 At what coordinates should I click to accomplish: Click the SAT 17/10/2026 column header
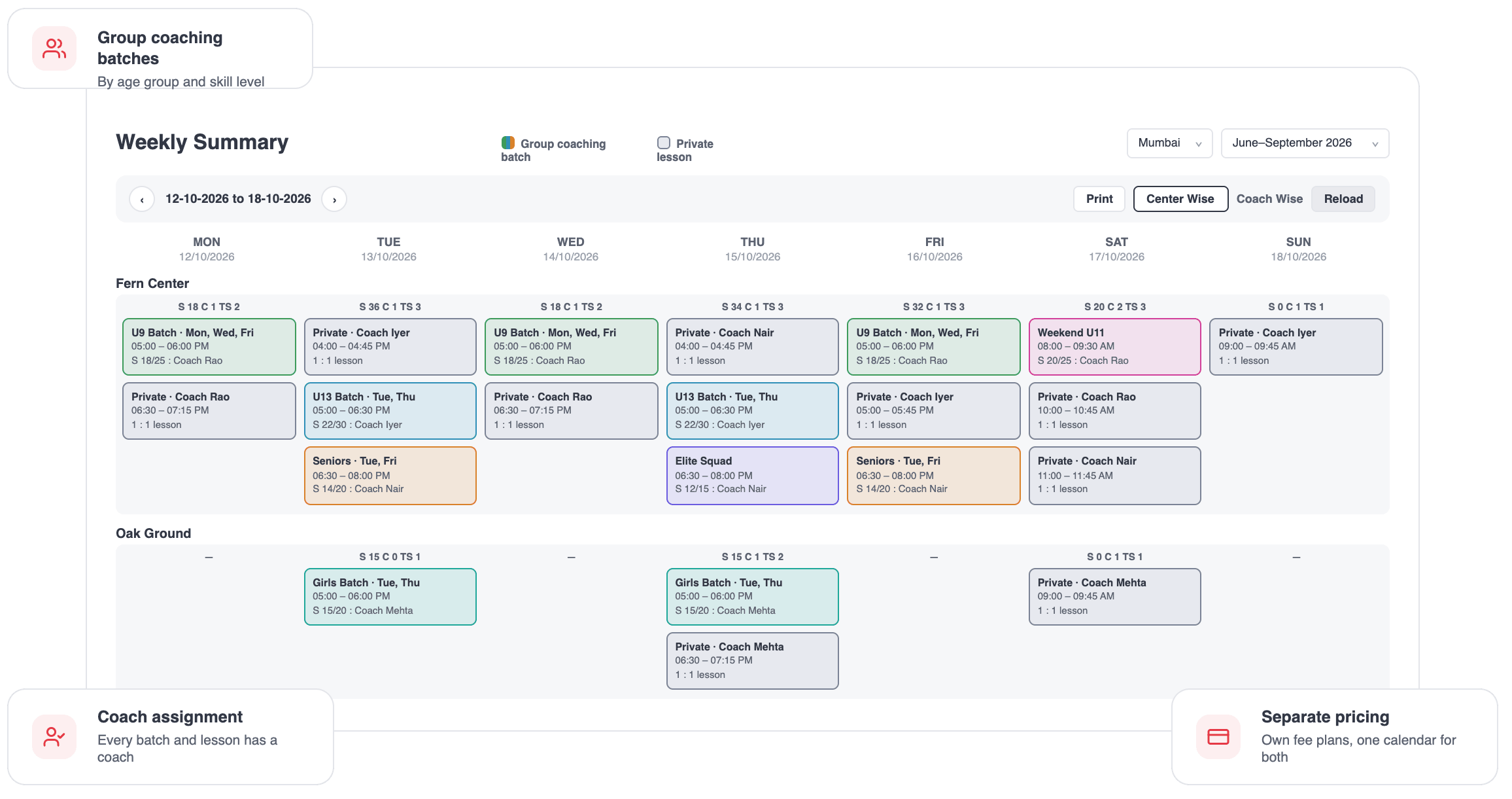click(1116, 249)
